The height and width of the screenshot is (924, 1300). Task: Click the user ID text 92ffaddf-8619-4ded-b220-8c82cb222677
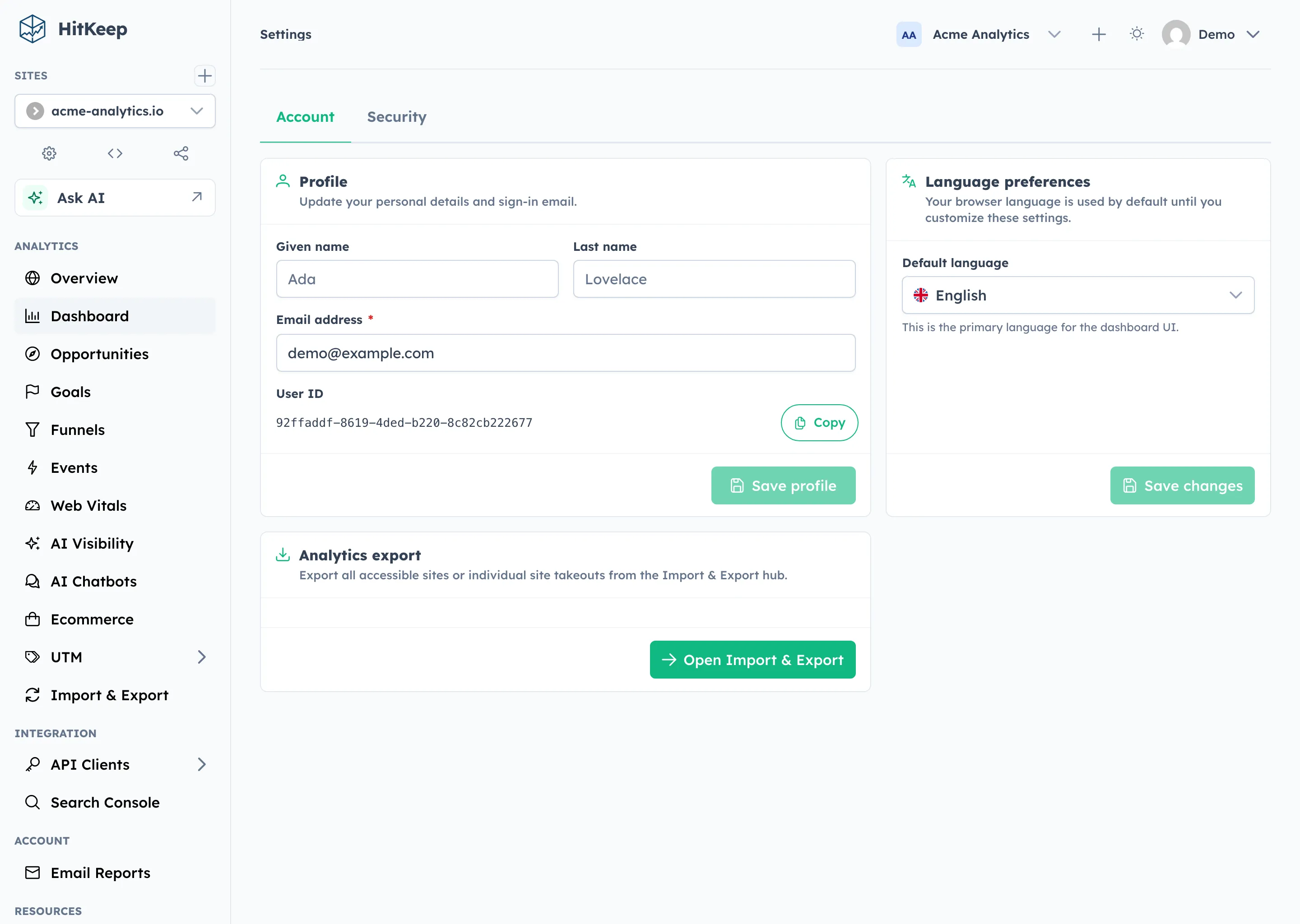tap(404, 423)
